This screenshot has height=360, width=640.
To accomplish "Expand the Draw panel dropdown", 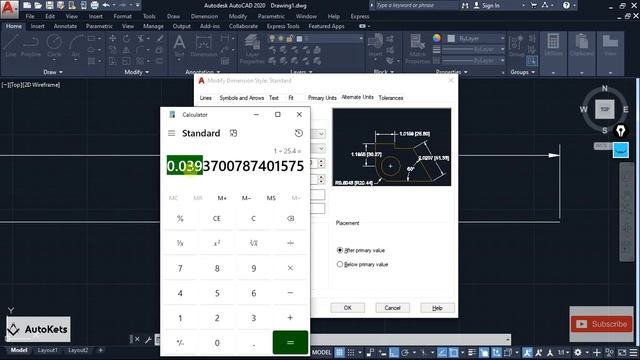I will (53, 72).
